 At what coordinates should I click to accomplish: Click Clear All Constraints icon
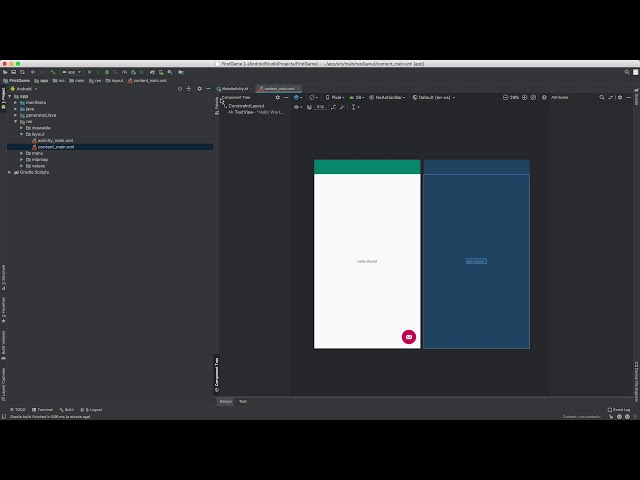(333, 107)
